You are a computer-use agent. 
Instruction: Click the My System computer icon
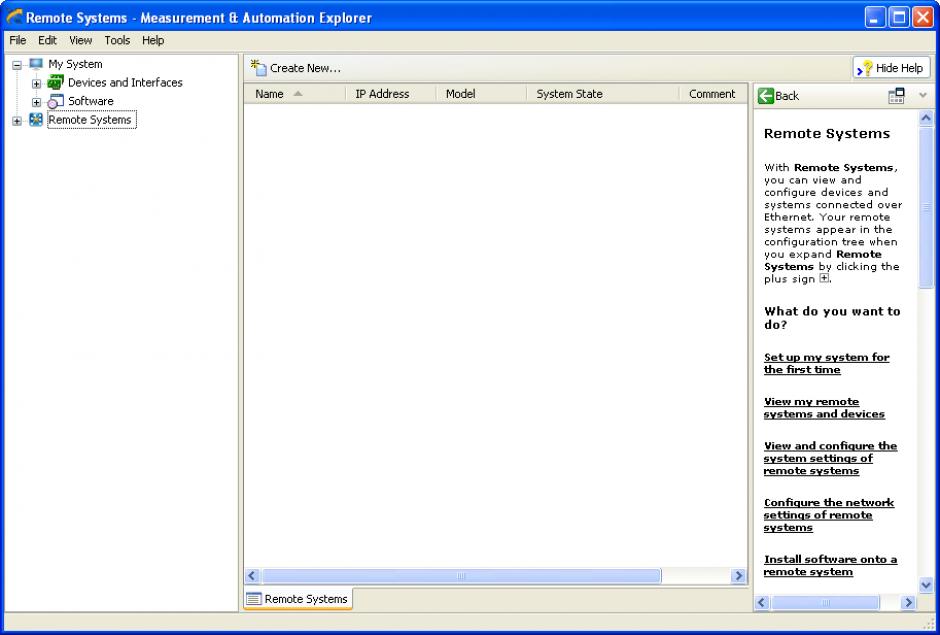[x=36, y=64]
